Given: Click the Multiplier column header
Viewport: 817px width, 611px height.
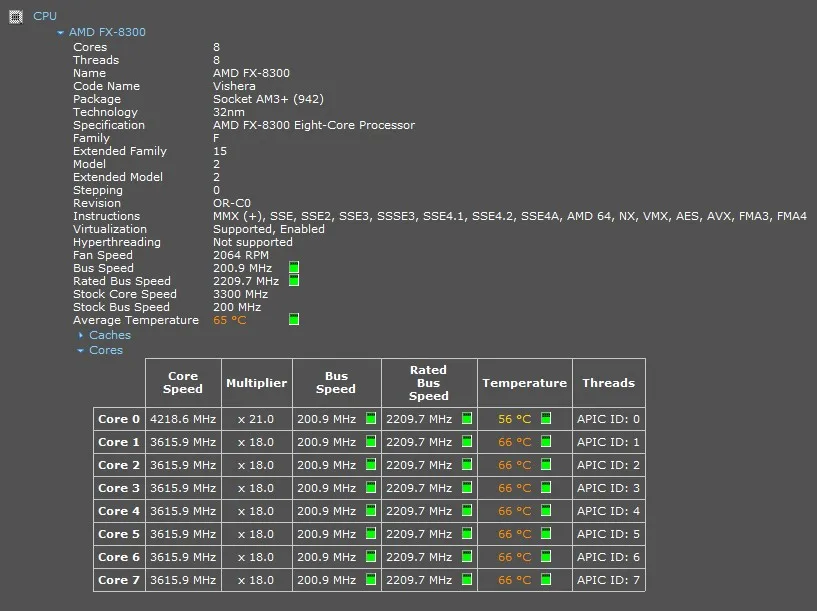Looking at the screenshot, I should (256, 383).
